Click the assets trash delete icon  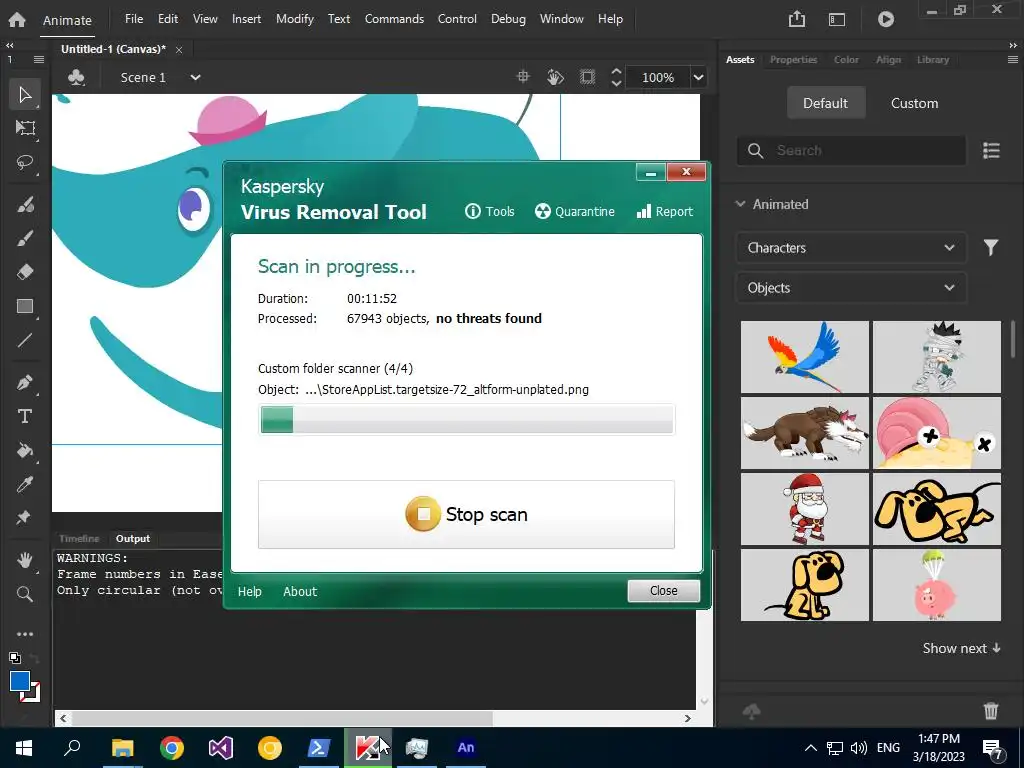991,711
